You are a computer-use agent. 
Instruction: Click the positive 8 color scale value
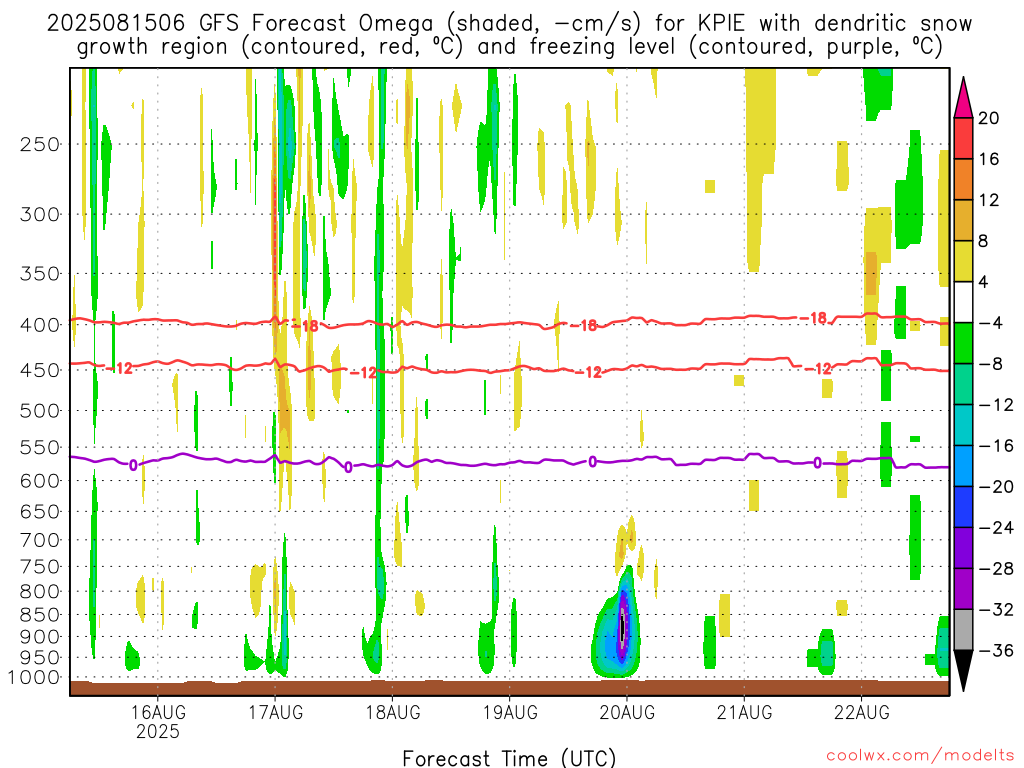click(x=984, y=242)
